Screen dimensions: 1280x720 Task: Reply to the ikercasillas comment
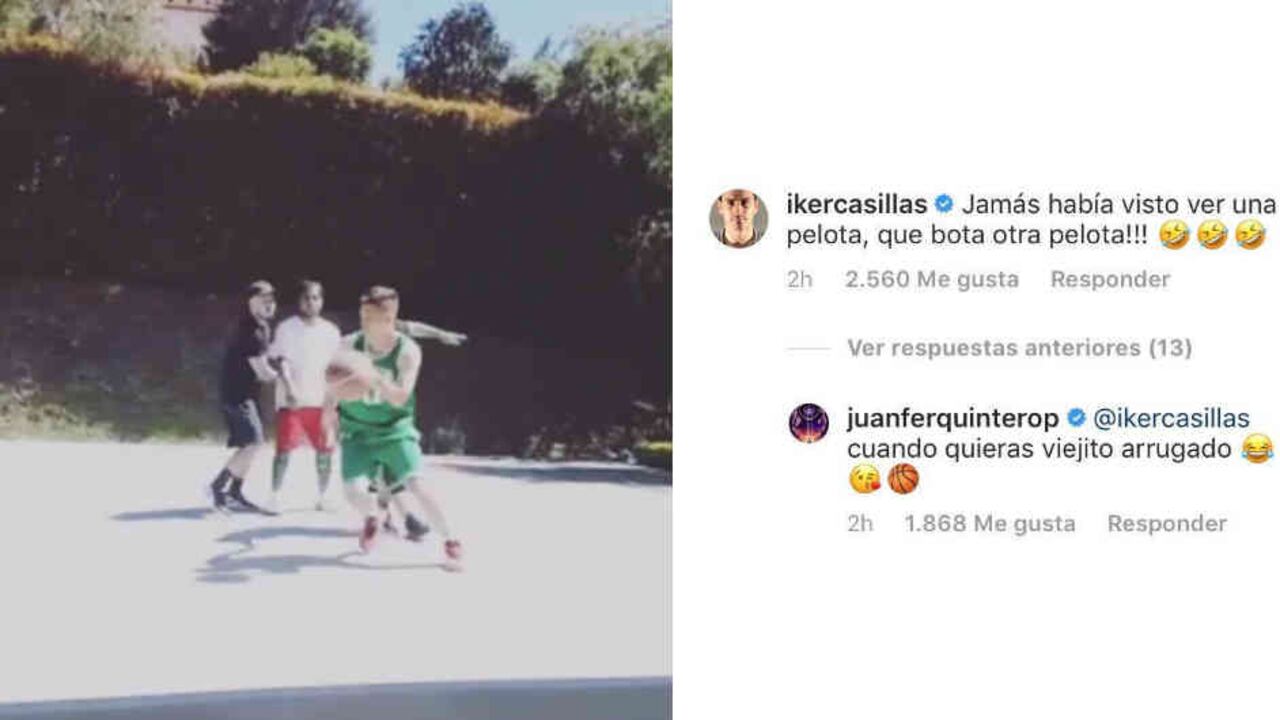pos(1110,280)
